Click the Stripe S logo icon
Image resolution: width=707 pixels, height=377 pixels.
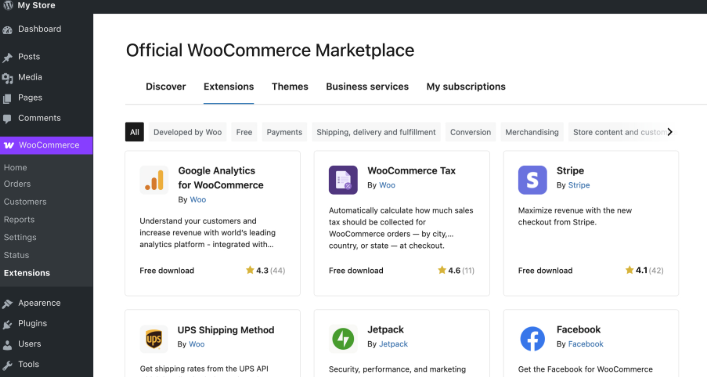pyautogui.click(x=532, y=180)
